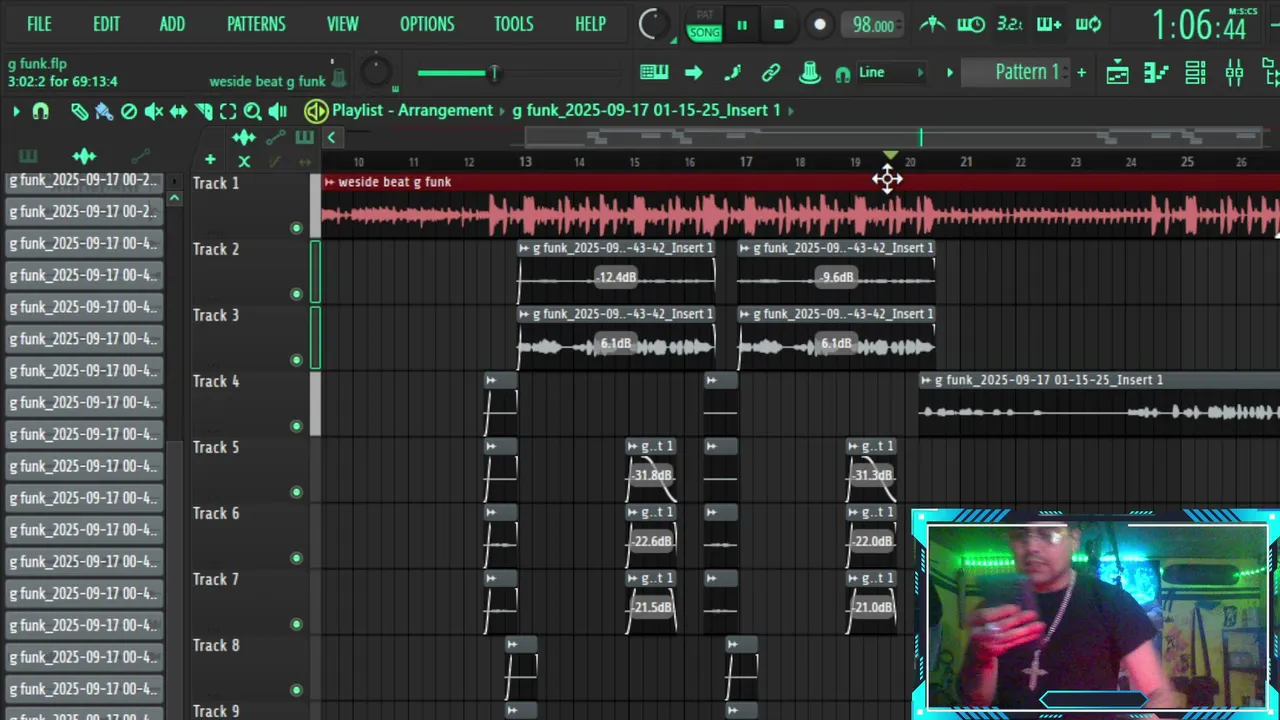Image resolution: width=1280 pixels, height=720 pixels.
Task: Collapse the picker panel with left chevron
Action: 331,138
